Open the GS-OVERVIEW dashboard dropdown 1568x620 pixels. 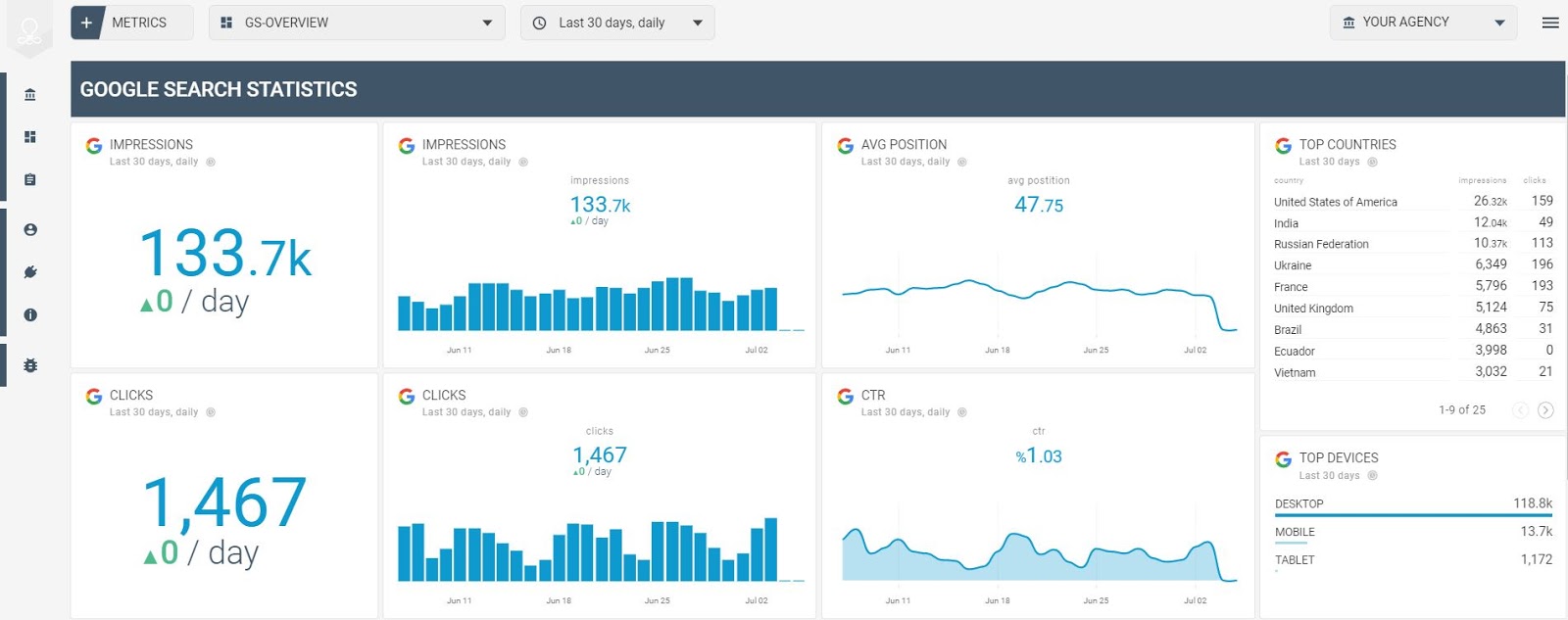coord(357,23)
